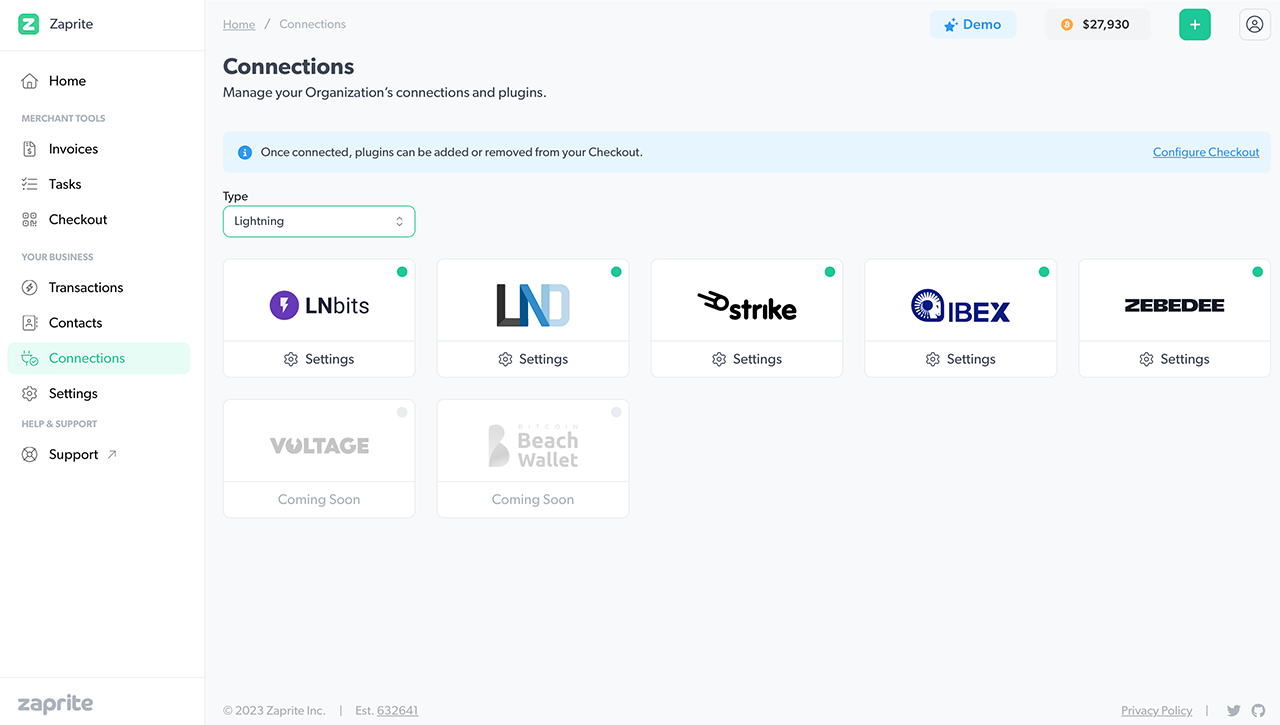Screen dimensions: 1280x725
Task: Click the green status dot on LNbits
Action: tap(402, 272)
